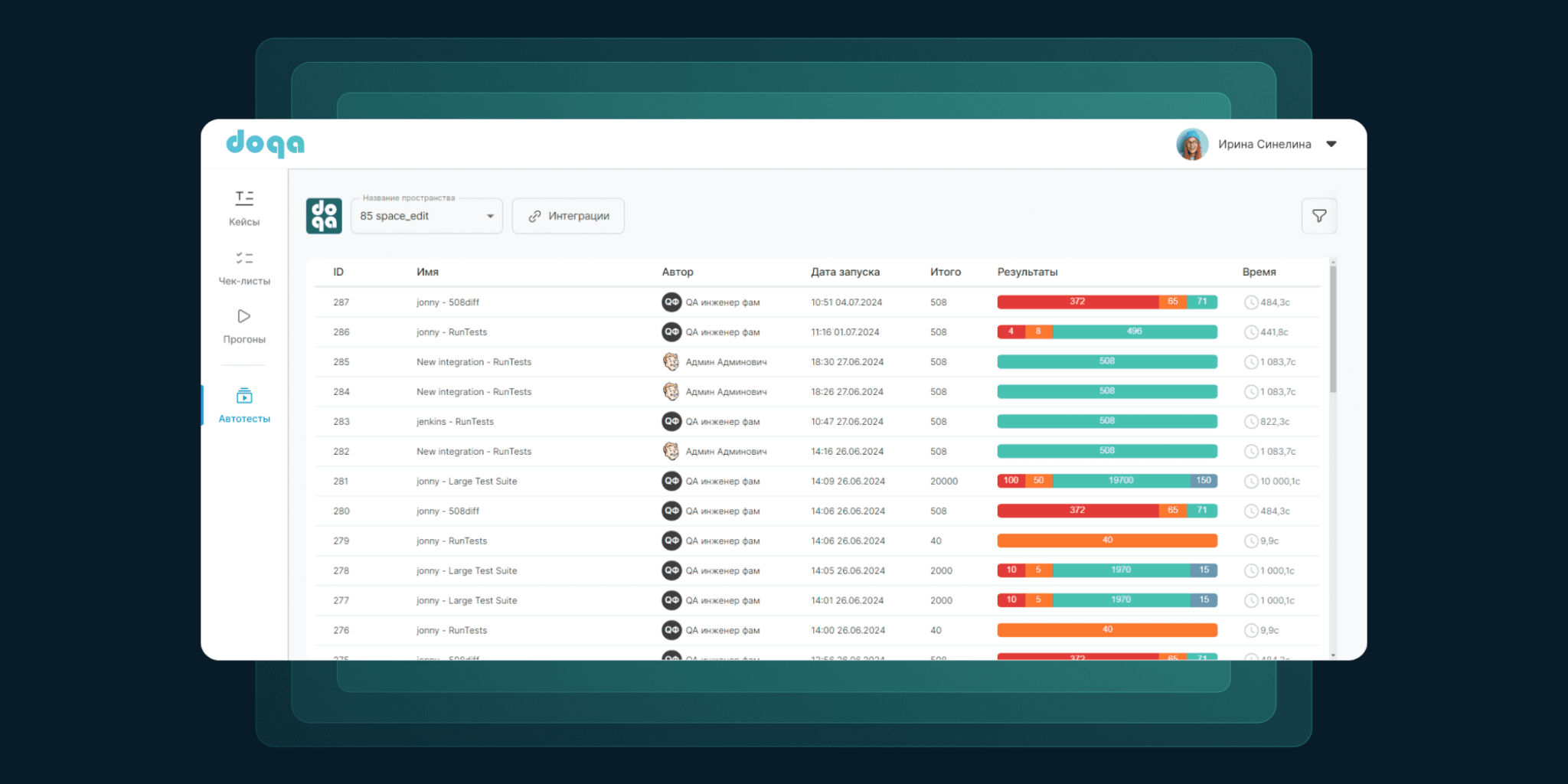Image resolution: width=1568 pixels, height=784 pixels.
Task: Click Ирина Синелина's profile avatar
Action: click(1191, 144)
